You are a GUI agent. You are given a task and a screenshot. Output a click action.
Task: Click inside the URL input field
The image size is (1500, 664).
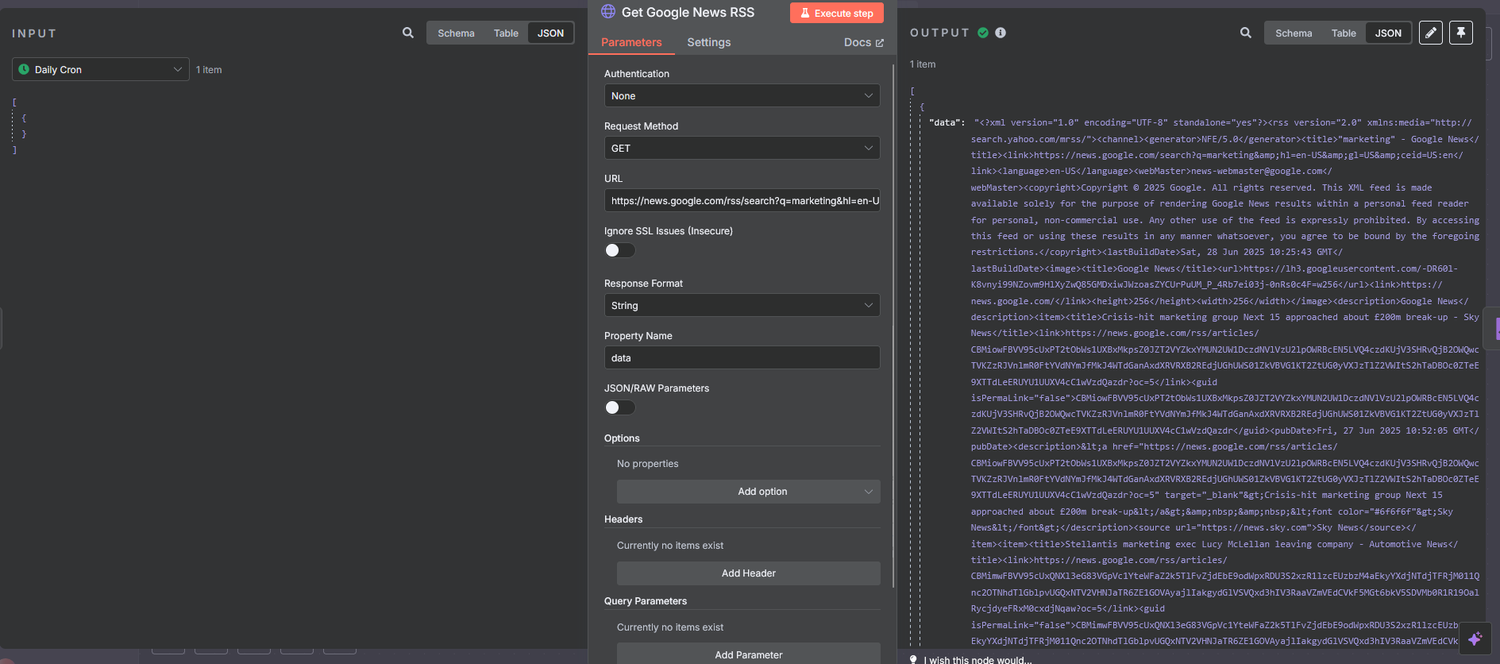click(x=742, y=200)
